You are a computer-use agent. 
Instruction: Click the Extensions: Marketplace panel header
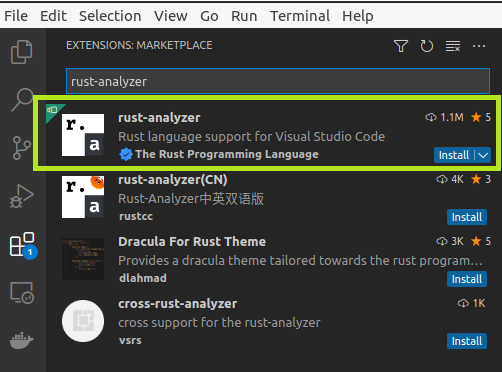click(x=139, y=45)
